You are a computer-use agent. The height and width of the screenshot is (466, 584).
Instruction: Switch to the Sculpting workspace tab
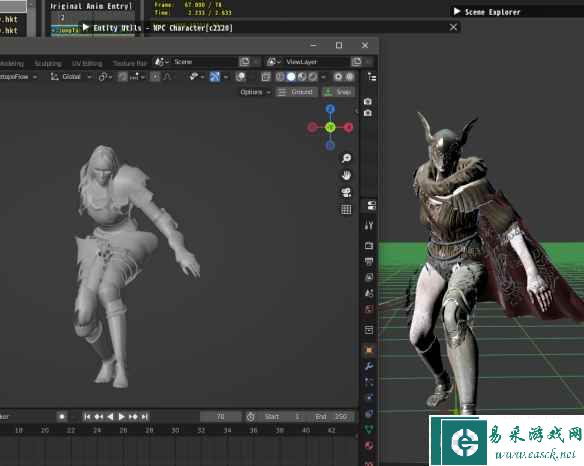(x=48, y=63)
